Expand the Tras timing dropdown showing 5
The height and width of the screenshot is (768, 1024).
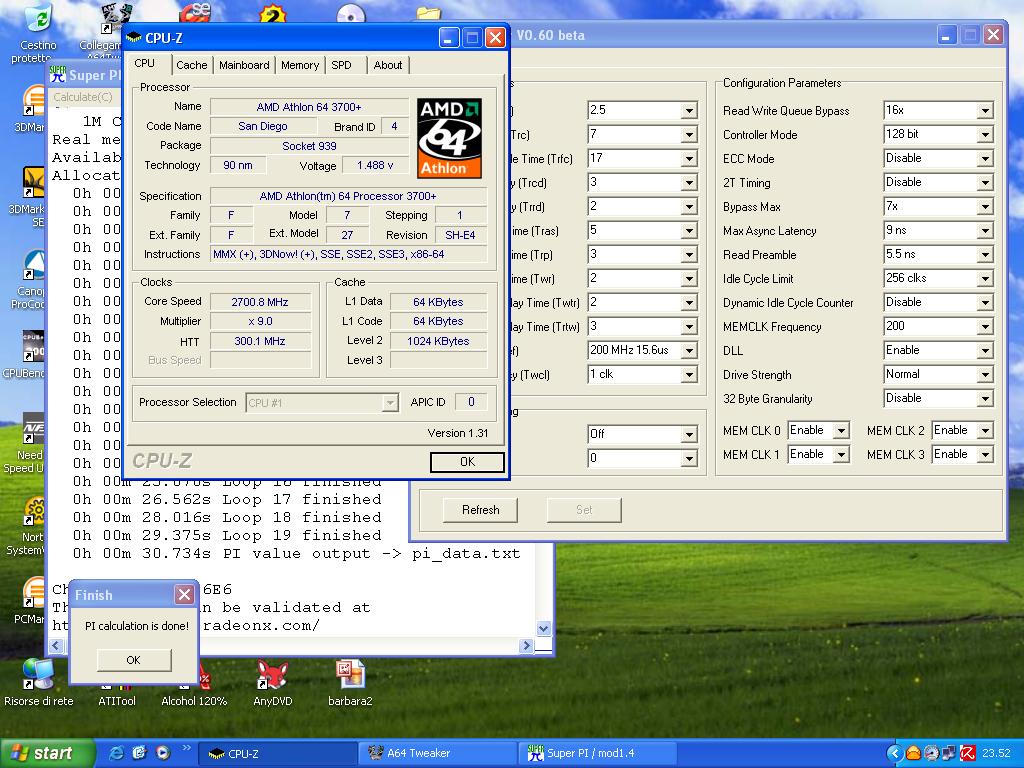click(688, 231)
